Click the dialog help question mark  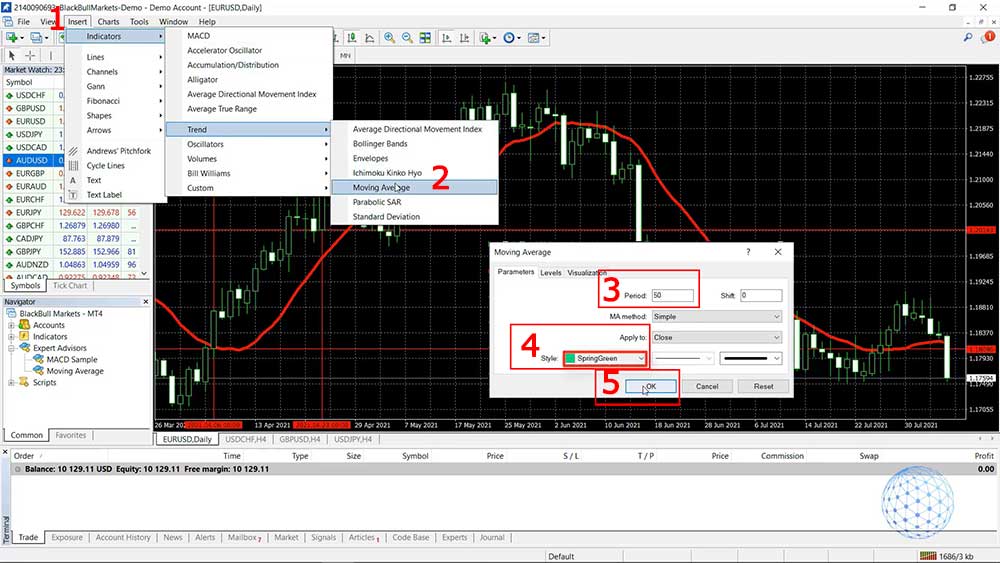point(748,252)
